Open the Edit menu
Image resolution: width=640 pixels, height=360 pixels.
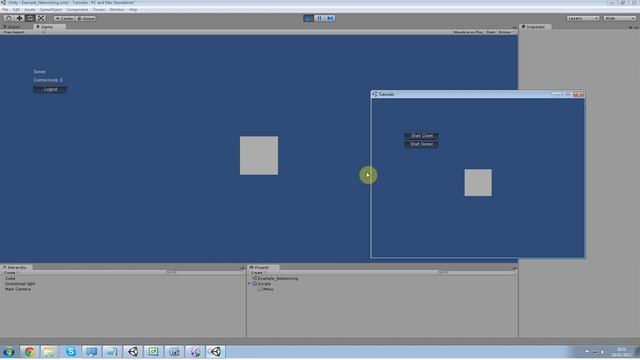click(16, 9)
